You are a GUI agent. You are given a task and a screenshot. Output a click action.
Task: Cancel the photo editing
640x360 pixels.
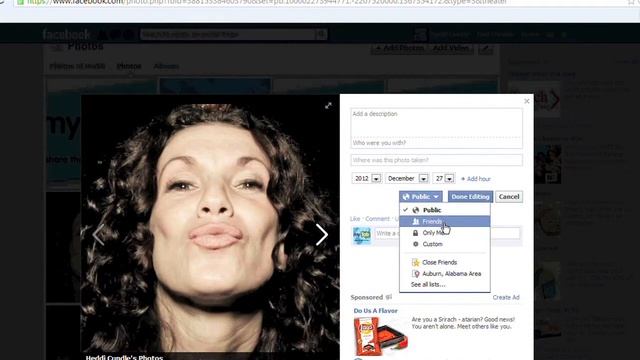pyautogui.click(x=509, y=197)
